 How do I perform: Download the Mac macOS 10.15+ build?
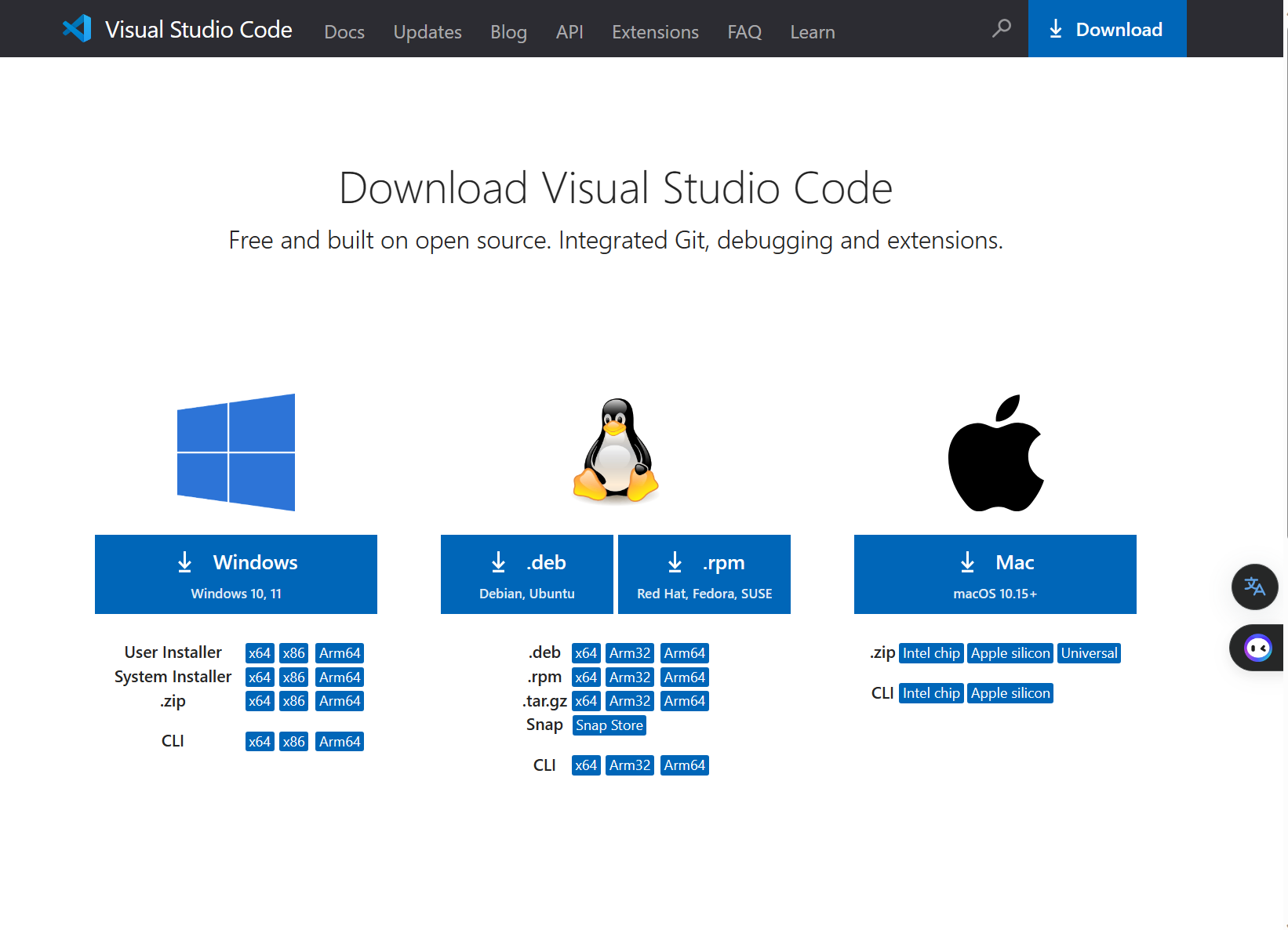pos(995,574)
